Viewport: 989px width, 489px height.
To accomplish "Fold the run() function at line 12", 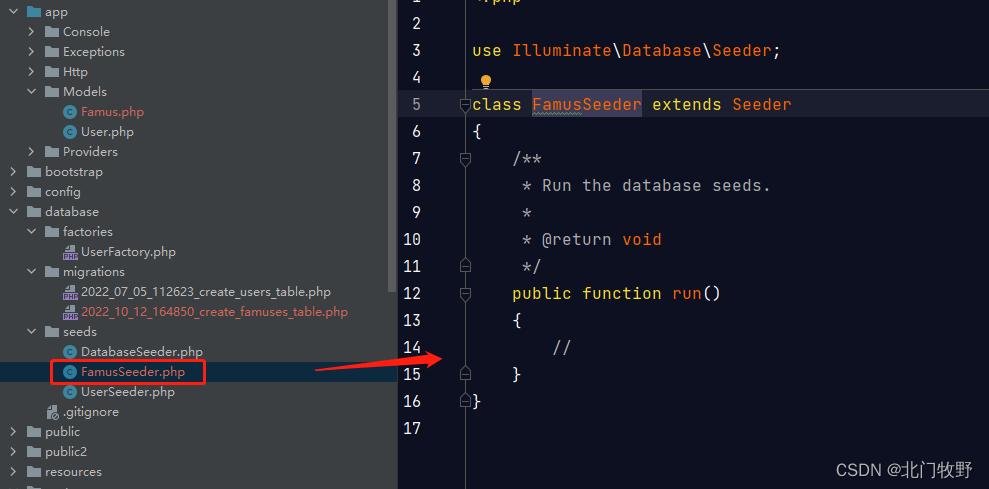I will [x=465, y=294].
